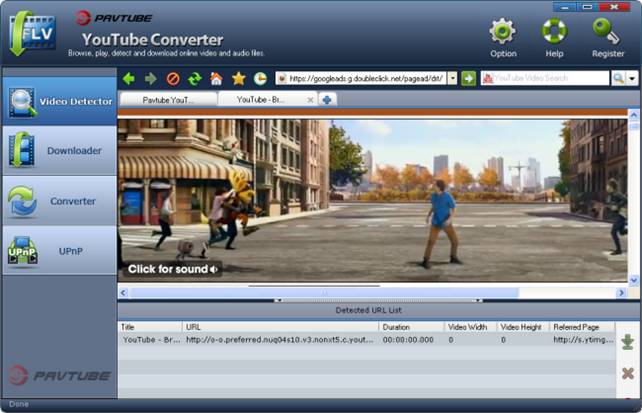Expand the address bar URL dropdown
The height and width of the screenshot is (413, 642).
452,78
